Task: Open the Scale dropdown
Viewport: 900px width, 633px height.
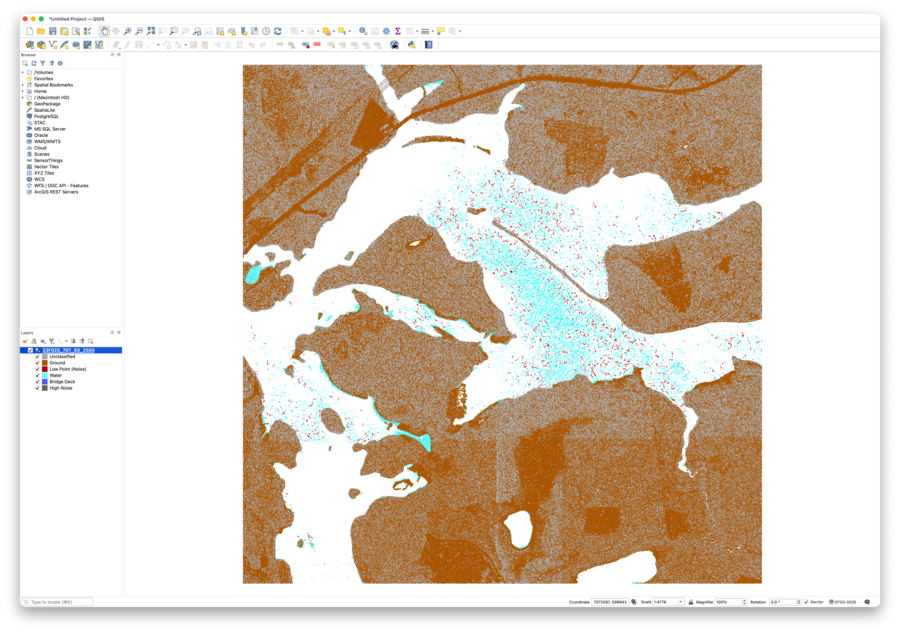Action: [680, 602]
